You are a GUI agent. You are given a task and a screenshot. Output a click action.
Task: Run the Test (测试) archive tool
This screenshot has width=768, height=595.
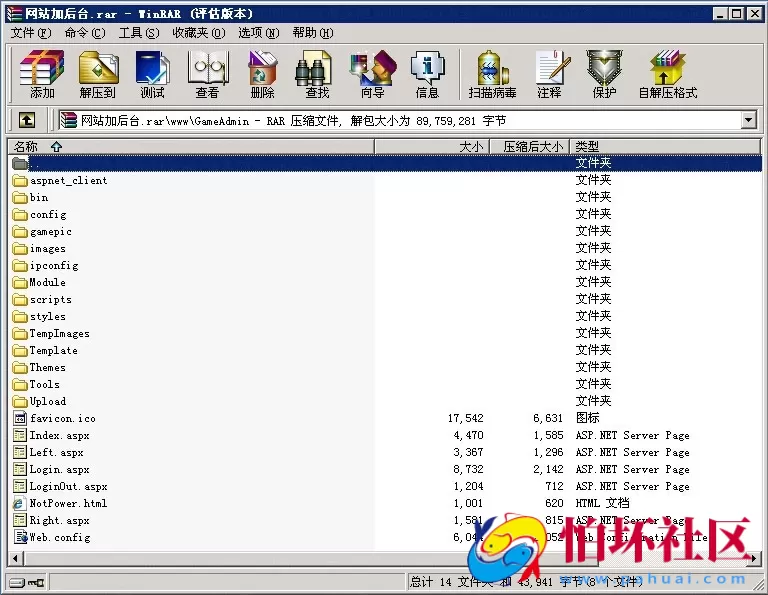point(152,73)
